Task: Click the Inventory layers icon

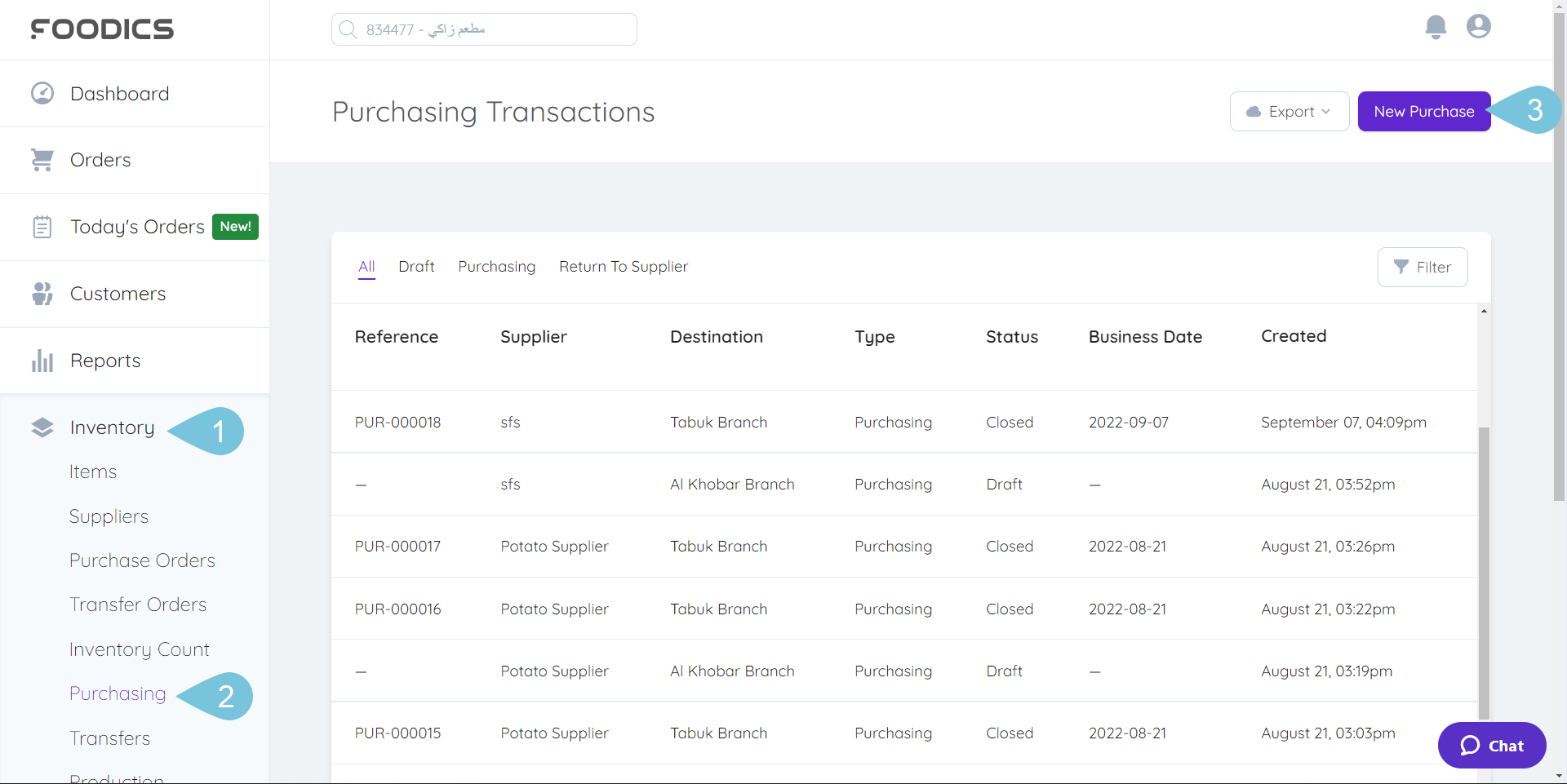Action: (x=42, y=427)
